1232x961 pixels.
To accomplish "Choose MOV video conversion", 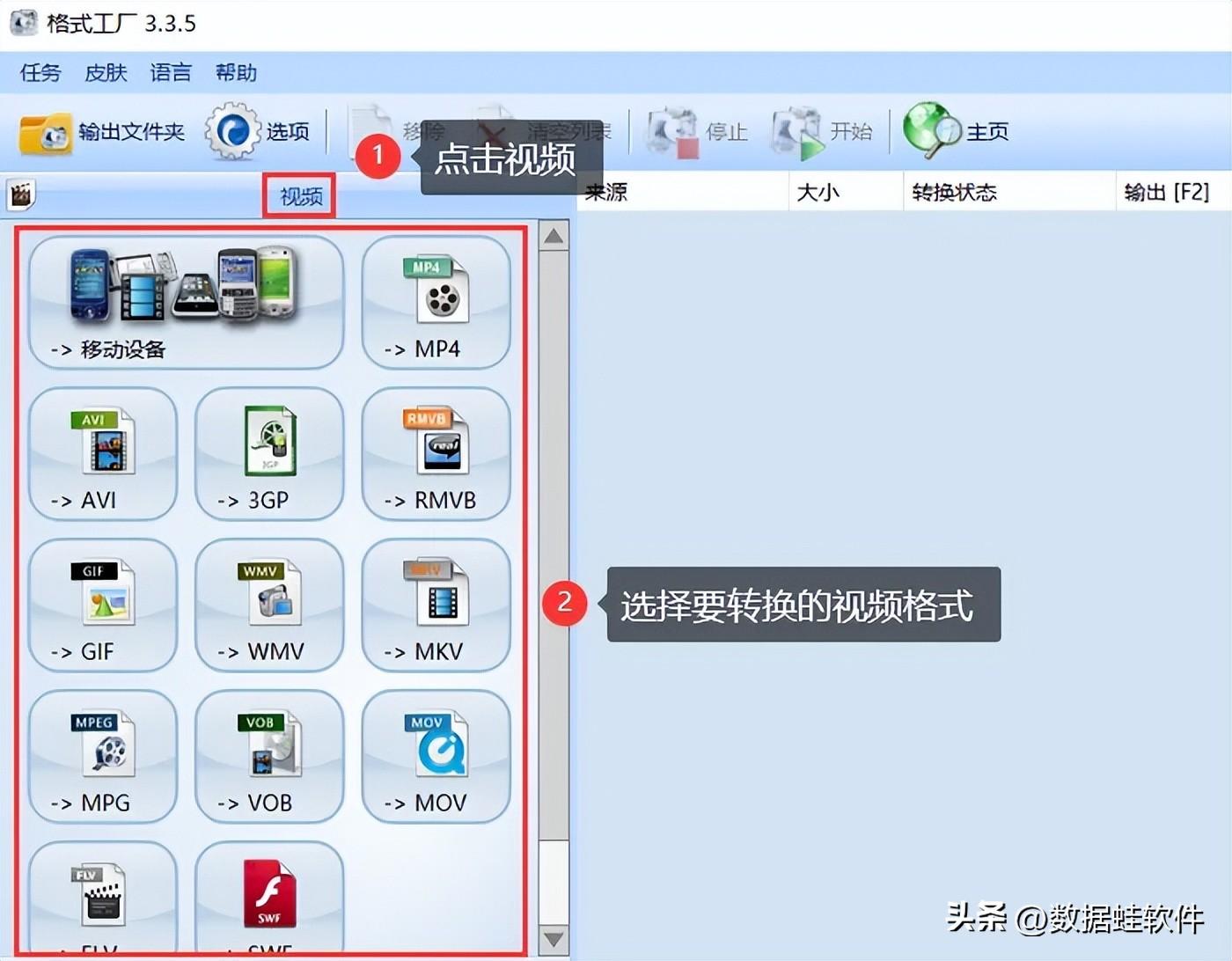I will tap(436, 757).
